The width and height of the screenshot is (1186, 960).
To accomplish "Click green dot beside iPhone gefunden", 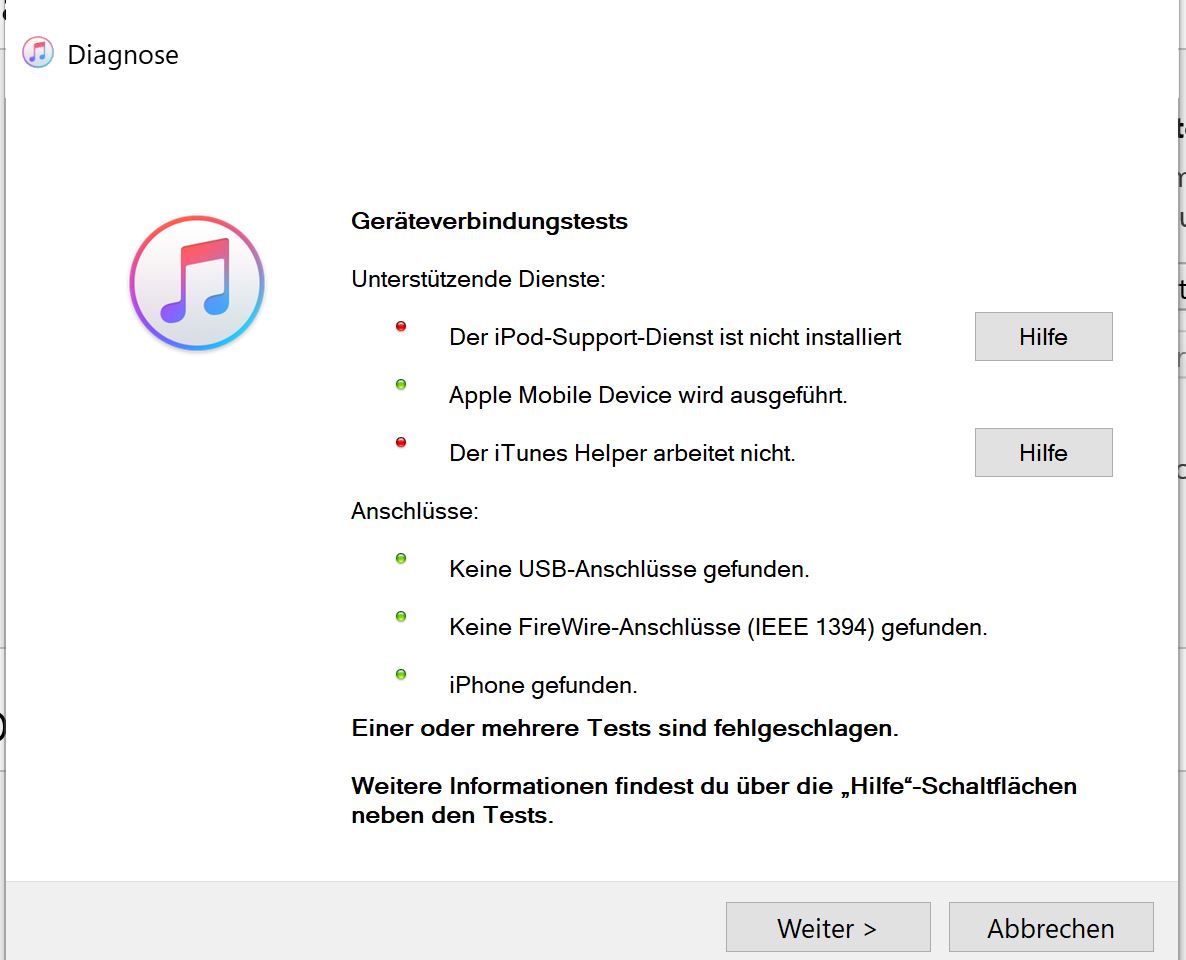I will [x=401, y=674].
